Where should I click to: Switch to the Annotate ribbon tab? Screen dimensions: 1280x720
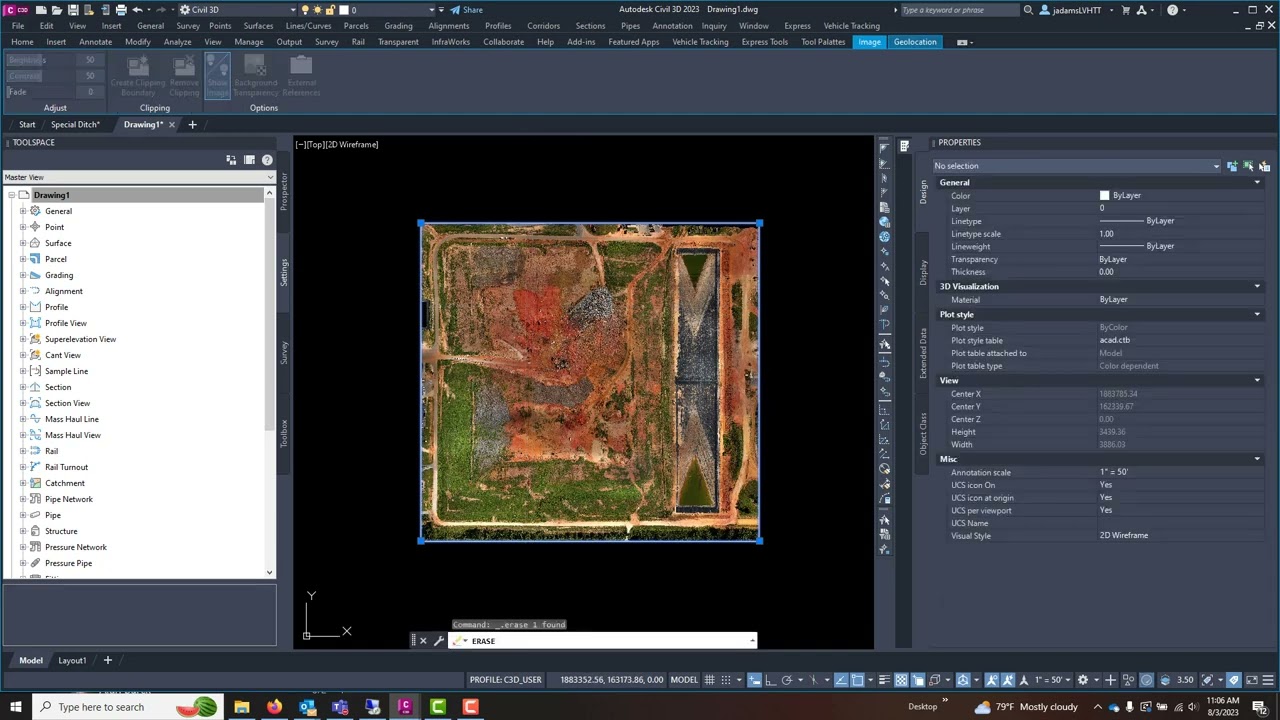point(95,42)
